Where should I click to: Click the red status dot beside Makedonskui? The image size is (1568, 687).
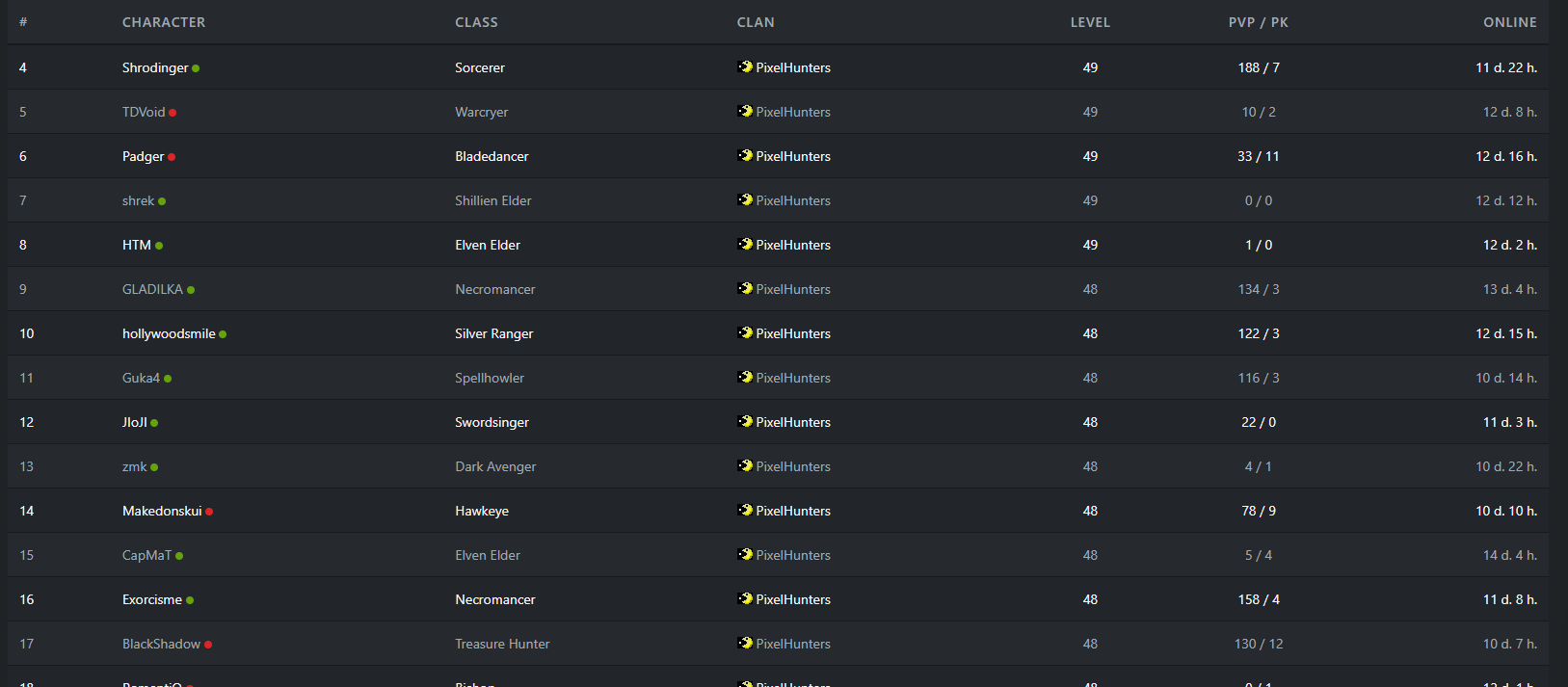209,512
